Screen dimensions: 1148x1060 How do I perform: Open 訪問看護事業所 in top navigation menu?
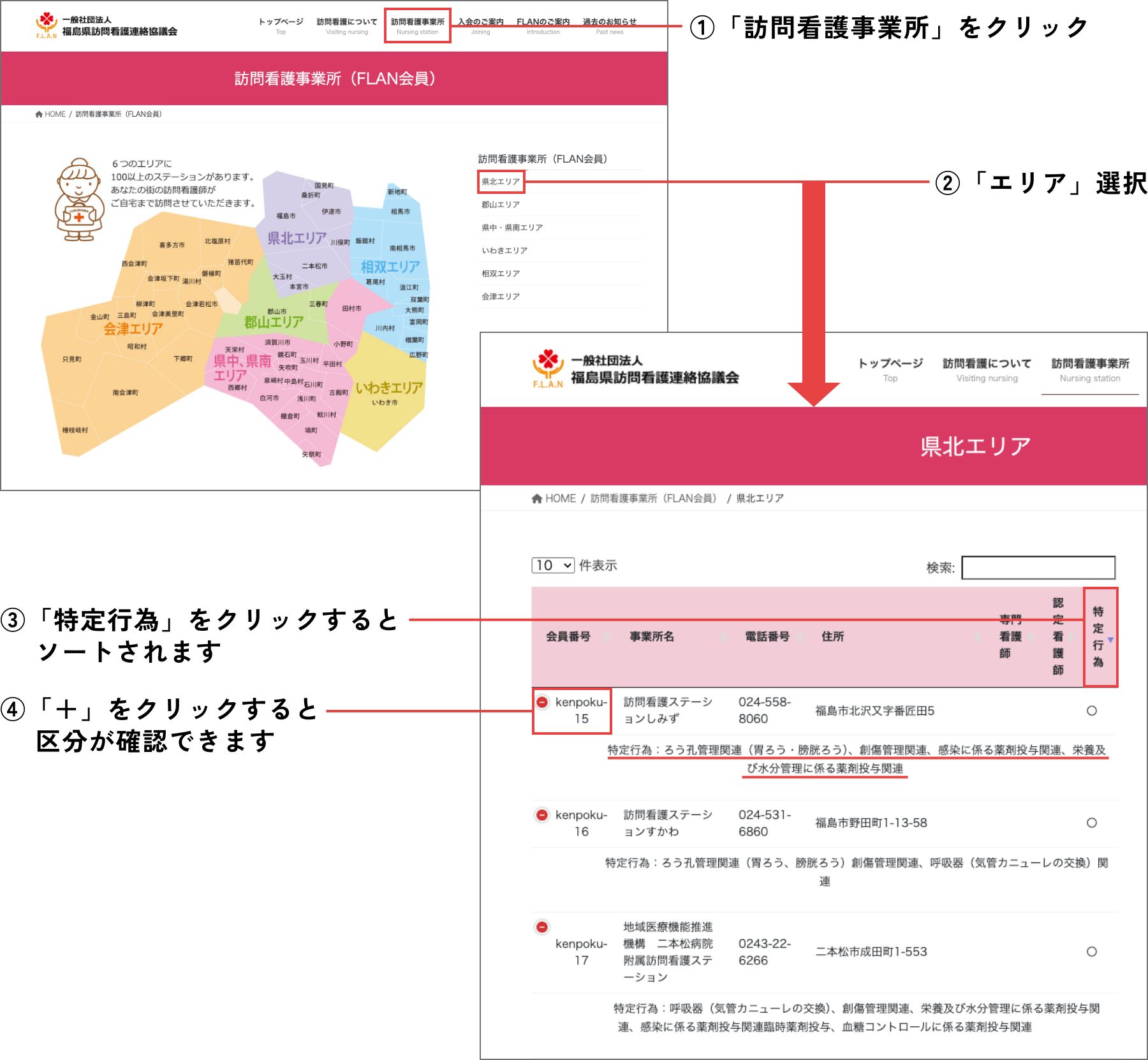tap(417, 26)
